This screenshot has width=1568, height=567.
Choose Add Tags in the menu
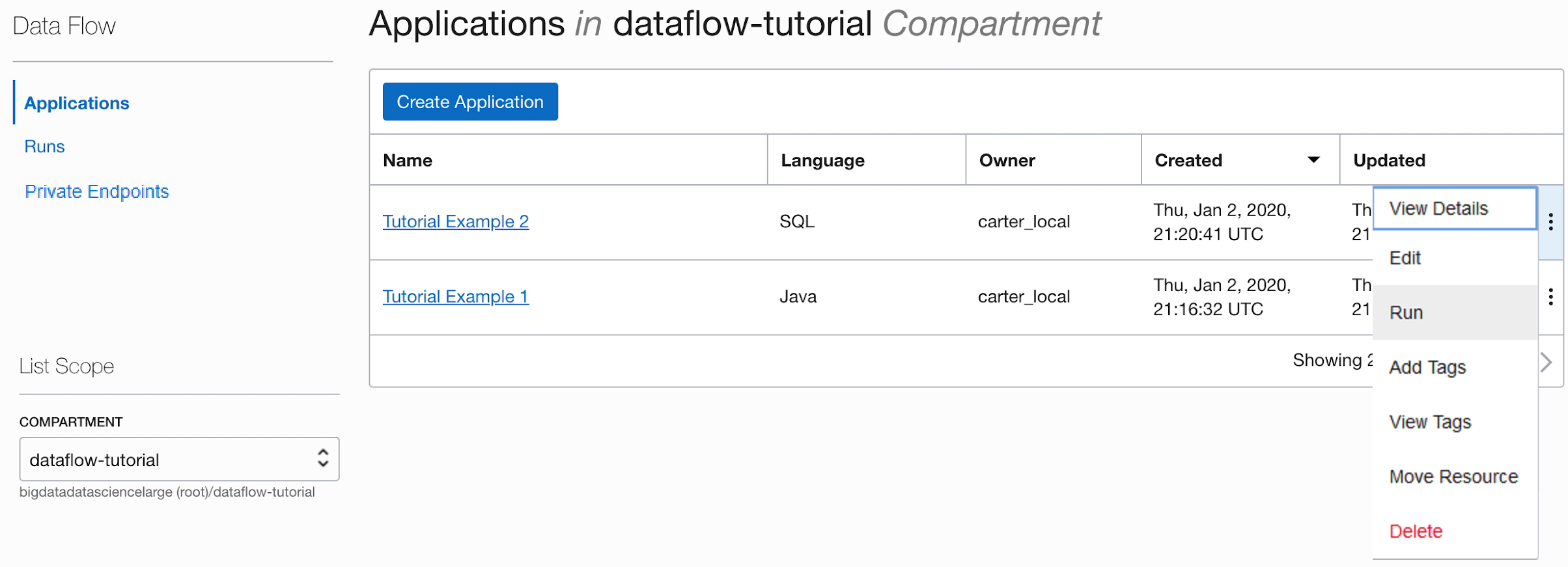(1427, 368)
